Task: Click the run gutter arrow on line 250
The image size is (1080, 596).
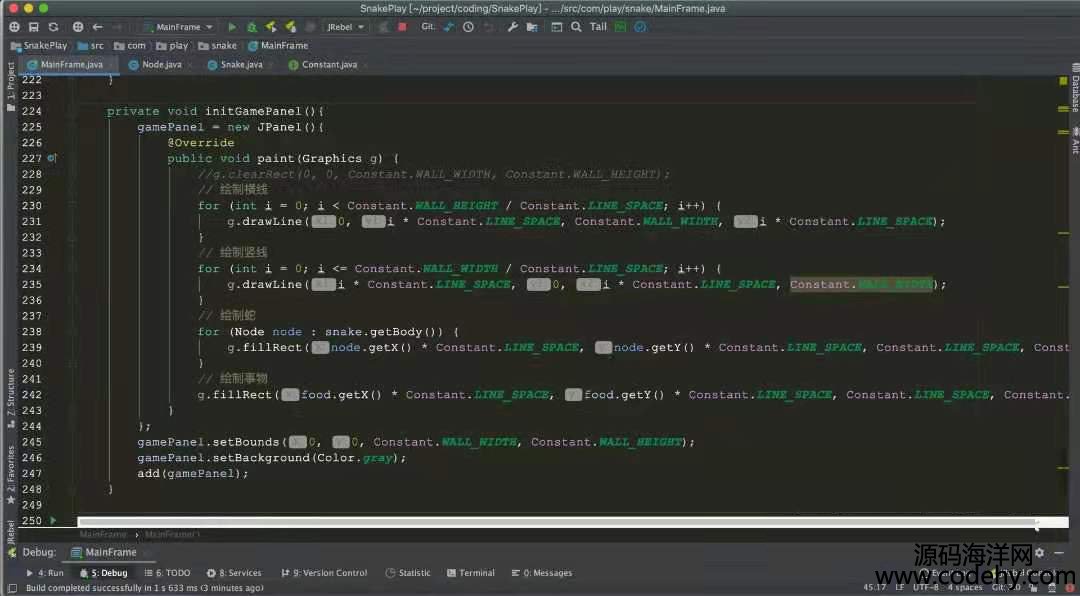Action: point(53,521)
